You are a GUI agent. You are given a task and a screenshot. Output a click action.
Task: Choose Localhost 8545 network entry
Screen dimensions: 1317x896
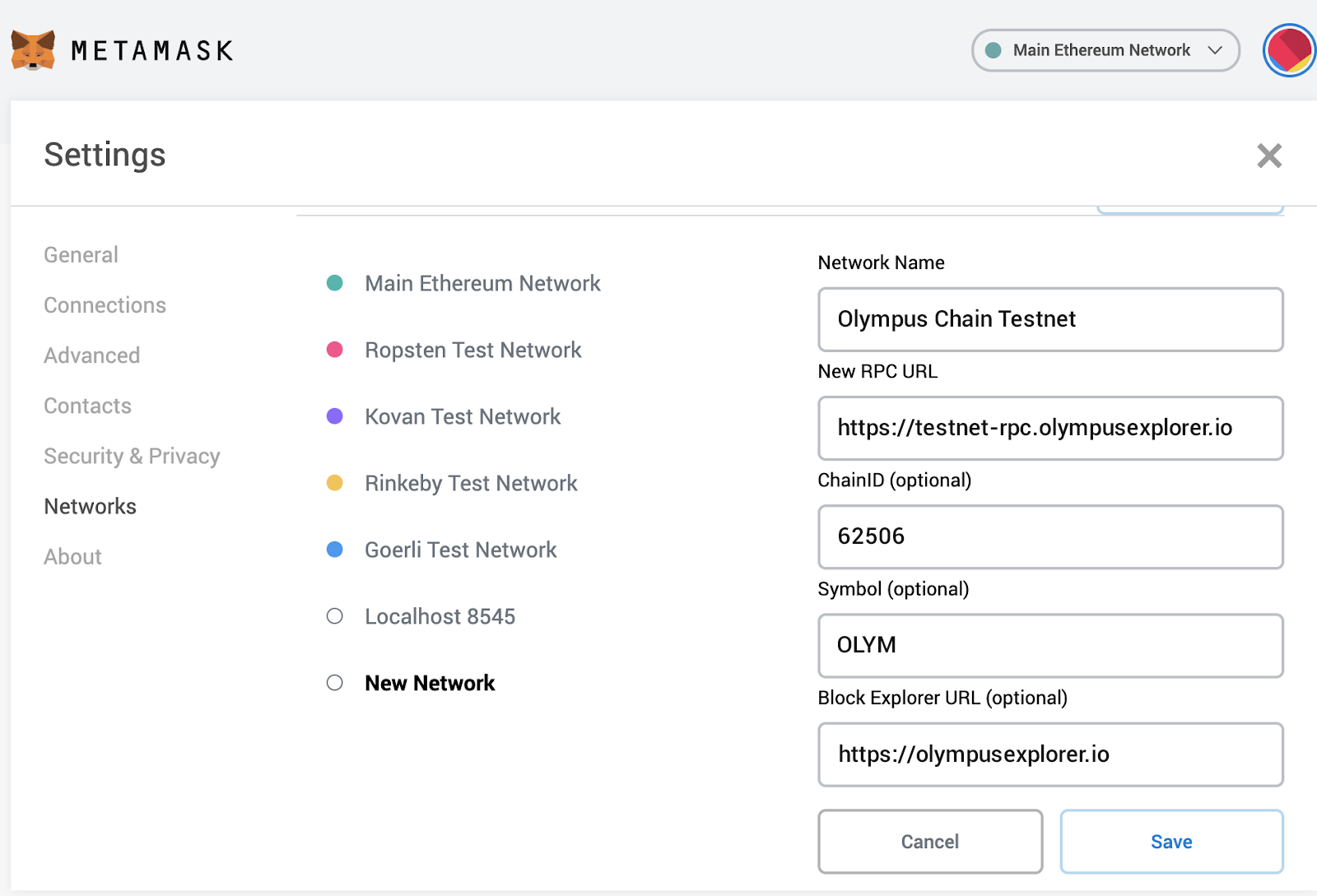(440, 616)
